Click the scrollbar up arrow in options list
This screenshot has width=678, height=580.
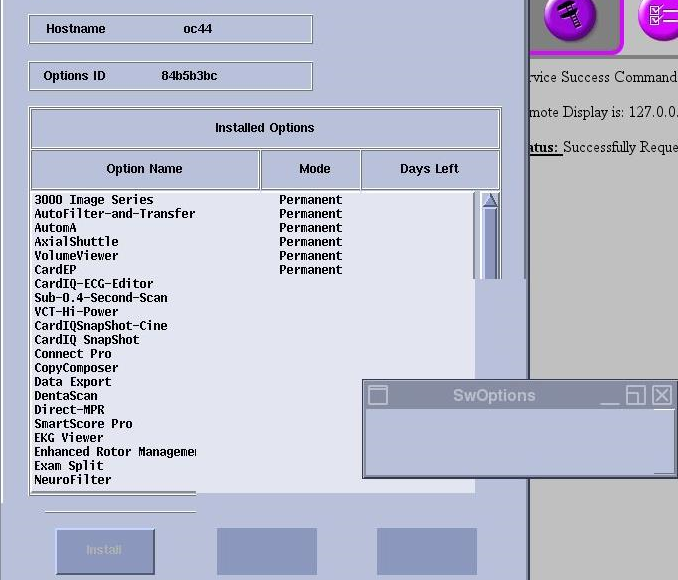(x=490, y=200)
